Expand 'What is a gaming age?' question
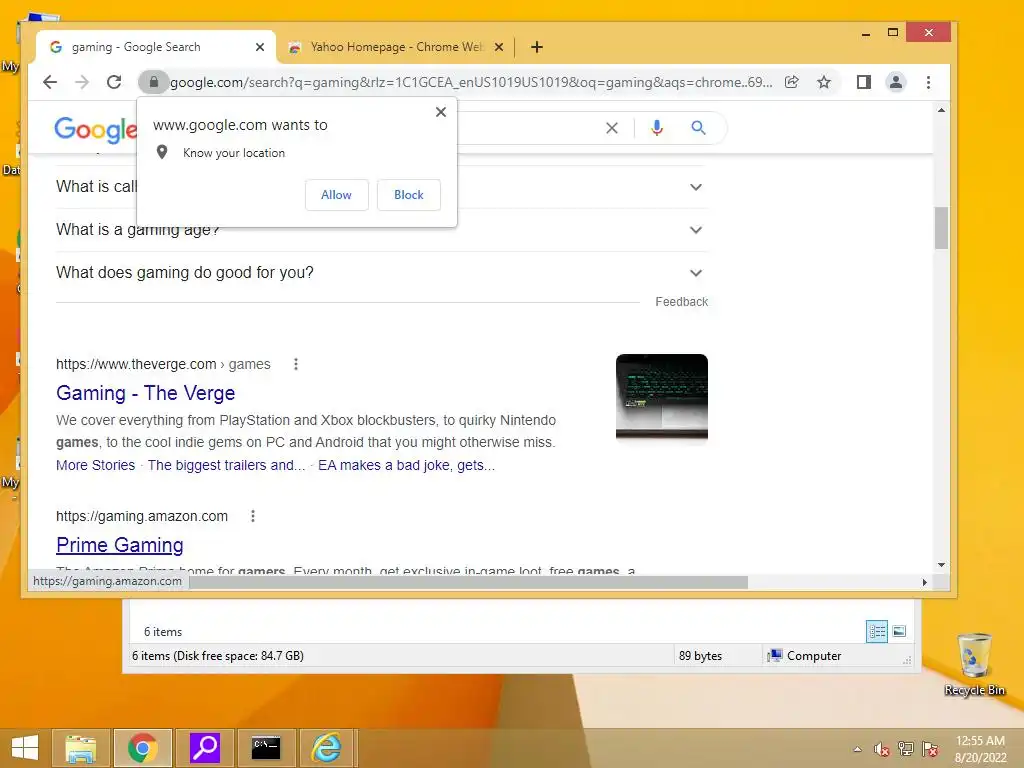 coord(696,230)
